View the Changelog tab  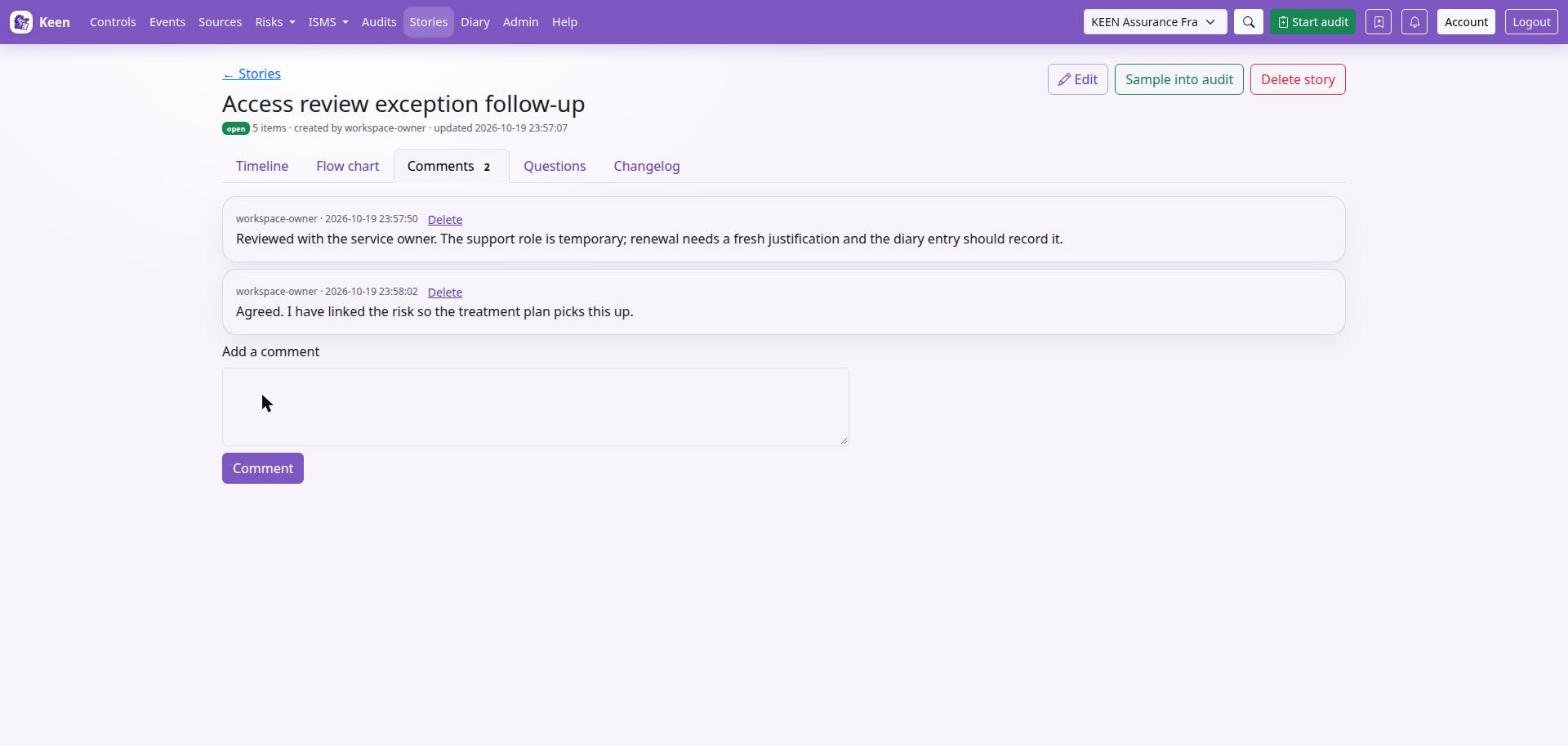point(646,166)
